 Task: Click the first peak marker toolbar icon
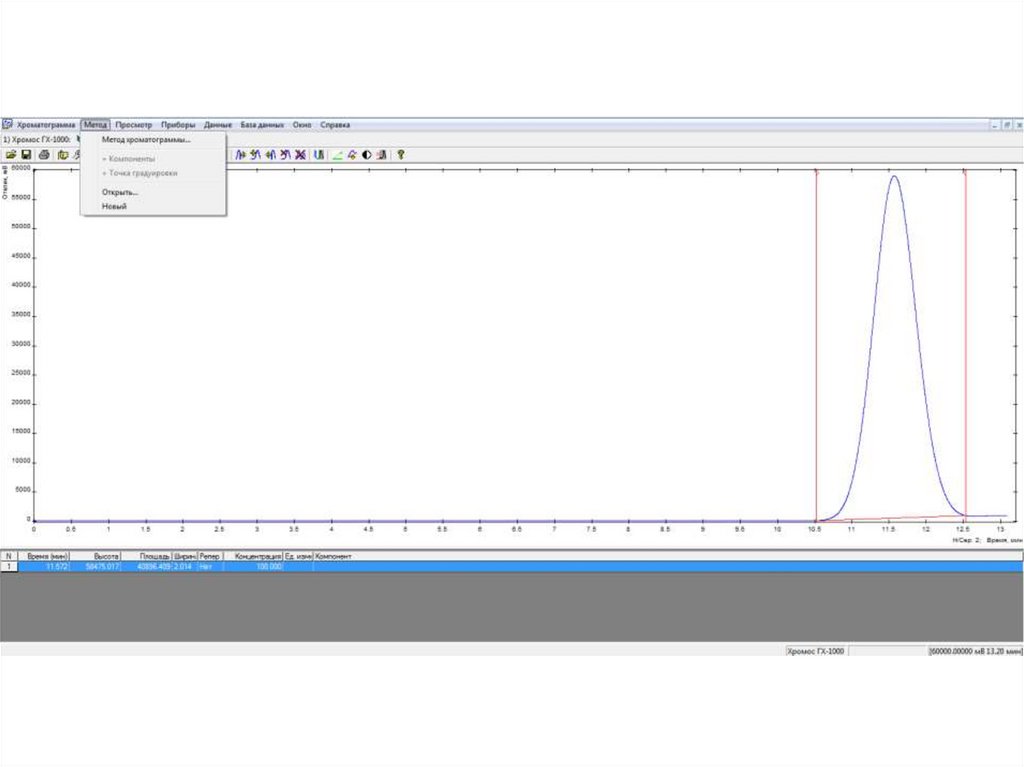[x=241, y=155]
